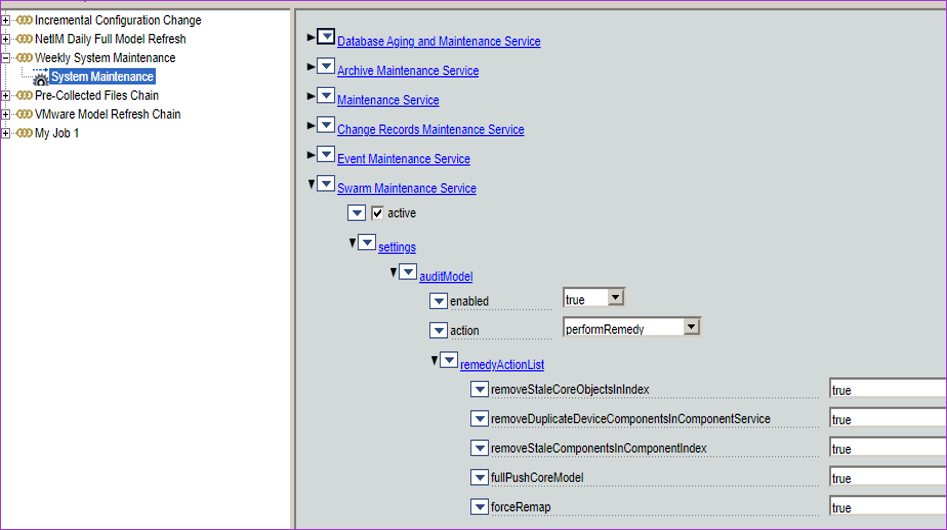This screenshot has width=947, height=530.
Task: Toggle the active checkbox under Swarm Maintenance
Action: [x=377, y=213]
